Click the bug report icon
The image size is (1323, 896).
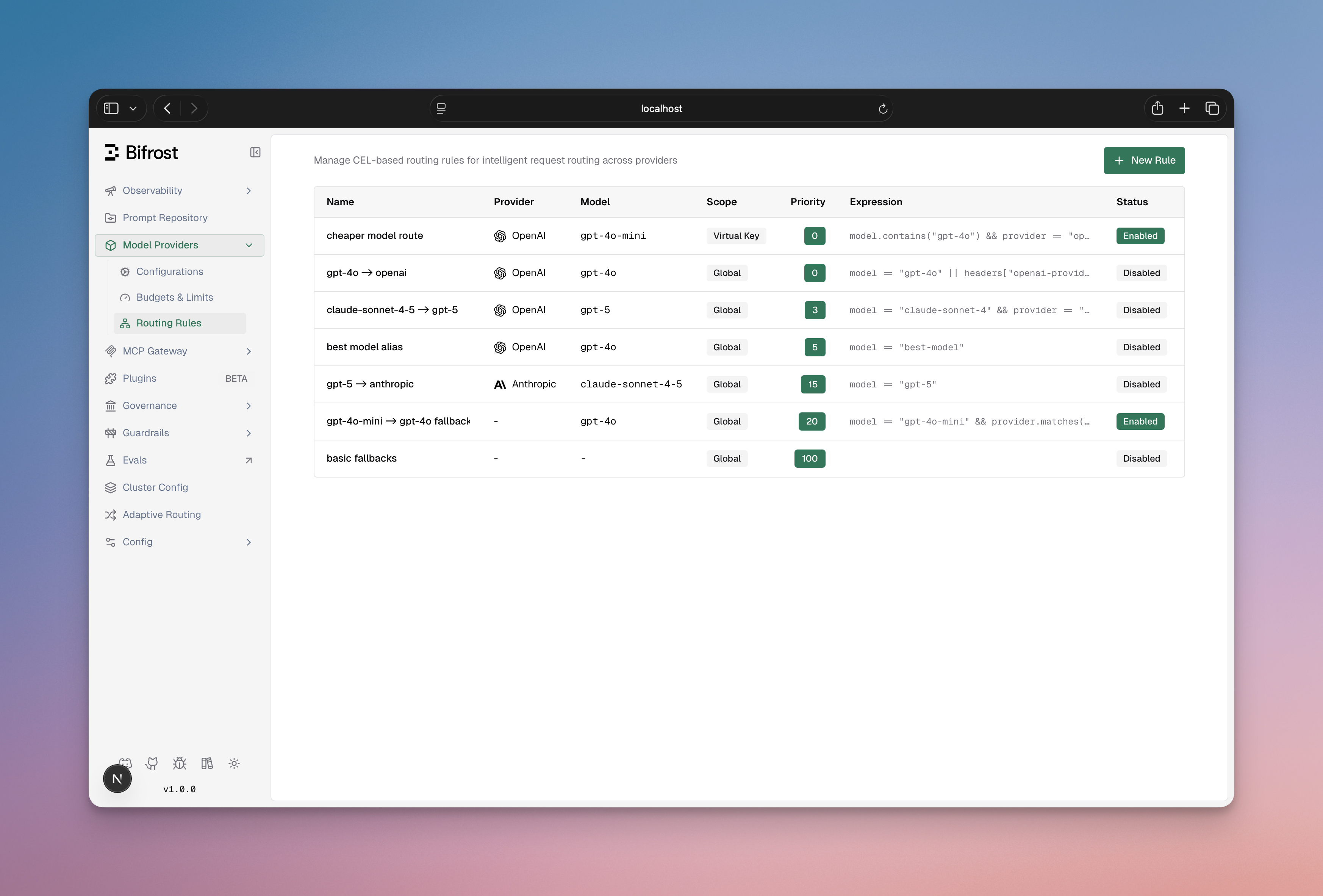pyautogui.click(x=179, y=763)
